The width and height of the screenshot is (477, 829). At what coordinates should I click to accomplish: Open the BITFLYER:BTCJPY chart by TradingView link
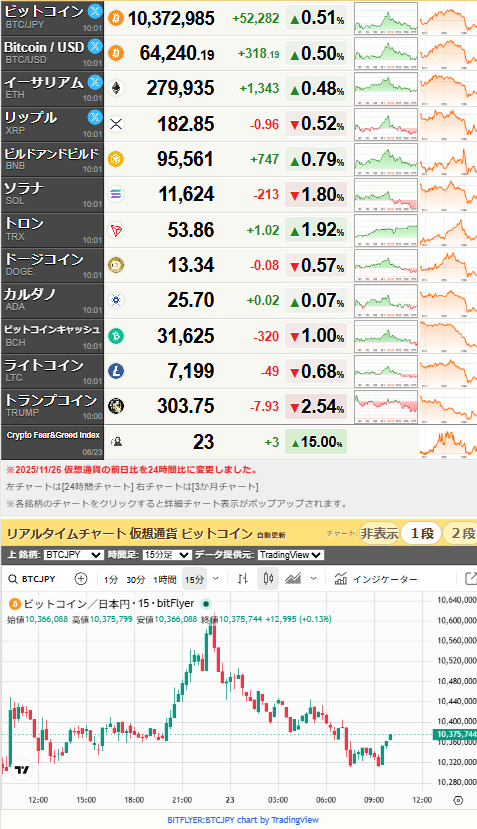click(243, 820)
